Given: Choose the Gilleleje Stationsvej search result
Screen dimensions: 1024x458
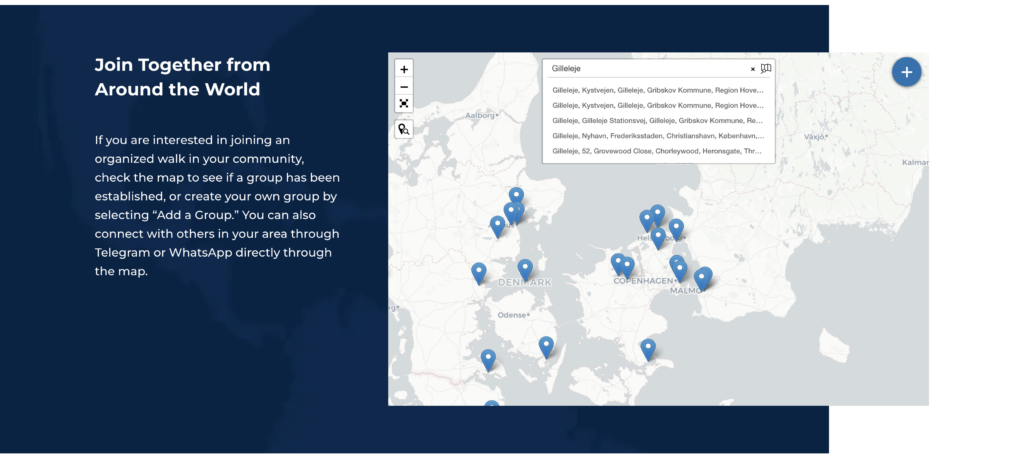Looking at the screenshot, I should [658, 121].
